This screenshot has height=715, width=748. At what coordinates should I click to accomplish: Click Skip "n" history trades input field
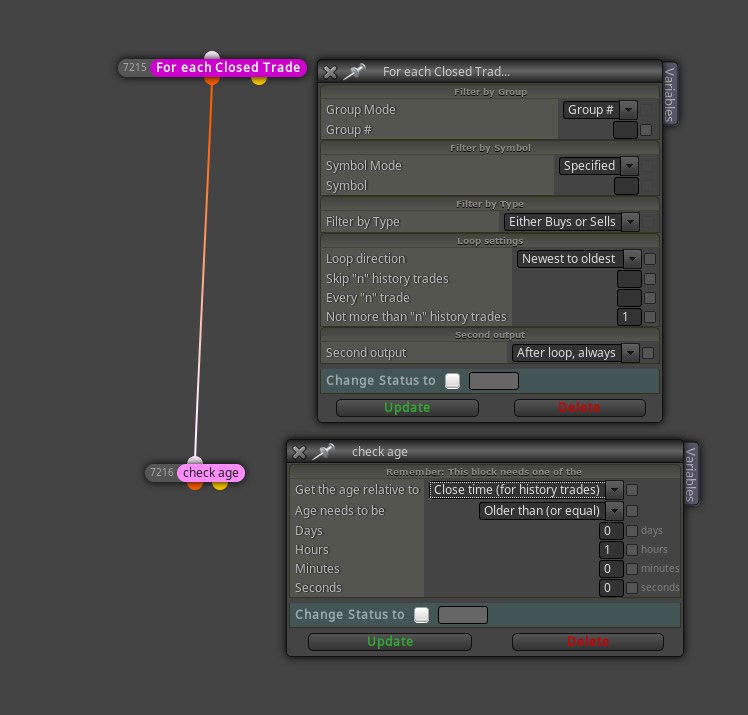[629, 279]
